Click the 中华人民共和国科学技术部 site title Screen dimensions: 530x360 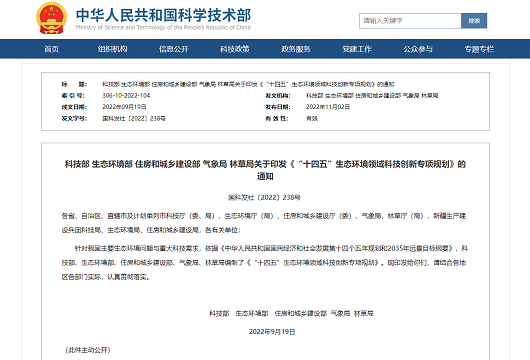163,15
